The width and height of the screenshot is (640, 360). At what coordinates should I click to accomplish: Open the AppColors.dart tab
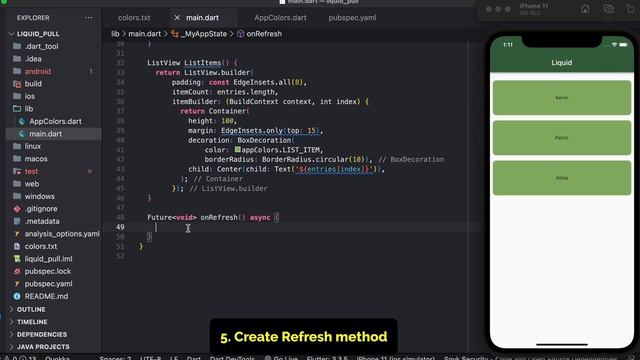click(x=280, y=18)
